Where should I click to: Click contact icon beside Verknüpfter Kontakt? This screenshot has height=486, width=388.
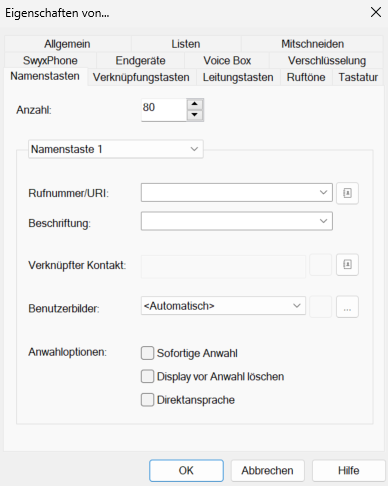(347, 265)
